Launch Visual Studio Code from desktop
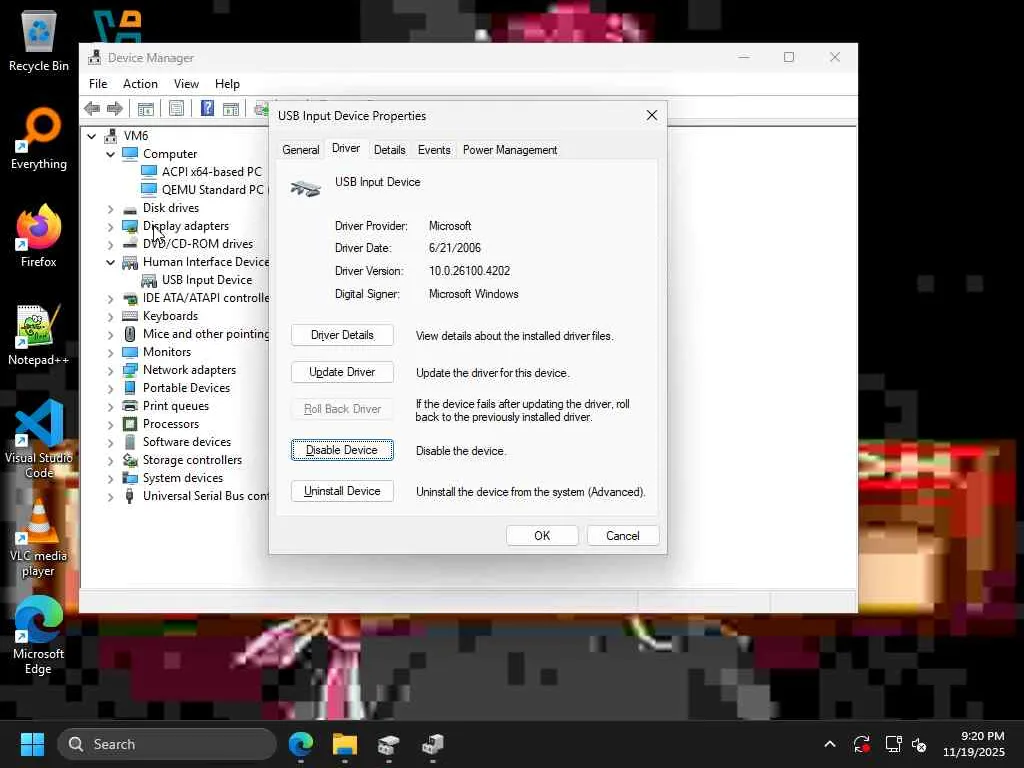Screen dimensions: 1024x768 pos(39,439)
